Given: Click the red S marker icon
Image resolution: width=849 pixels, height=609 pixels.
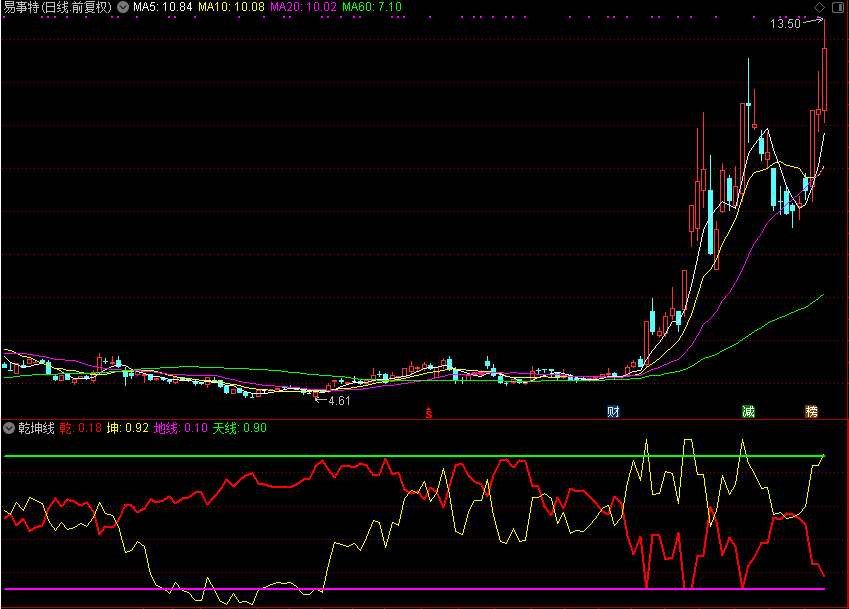Looking at the screenshot, I should coord(429,413).
